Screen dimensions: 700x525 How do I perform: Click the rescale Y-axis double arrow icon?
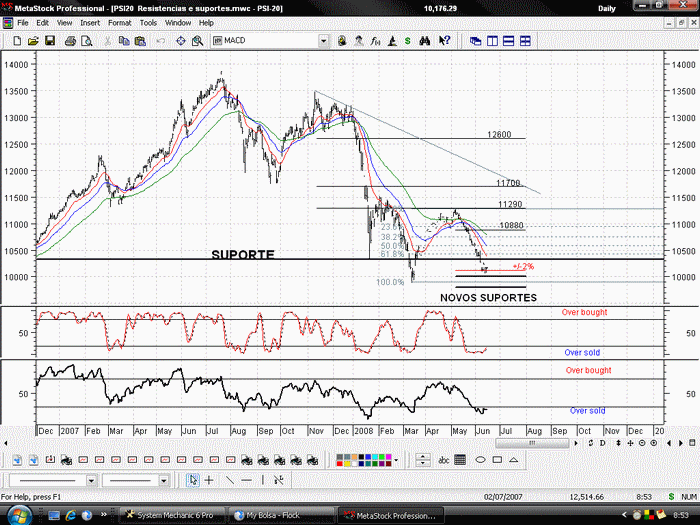pyautogui.click(x=618, y=443)
